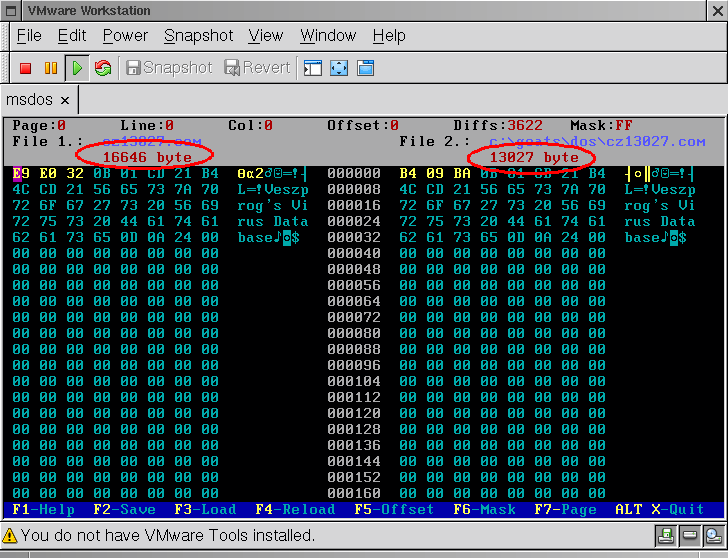Click the B4 09 BA bytes in File 2
The image size is (728, 558).
(435, 174)
